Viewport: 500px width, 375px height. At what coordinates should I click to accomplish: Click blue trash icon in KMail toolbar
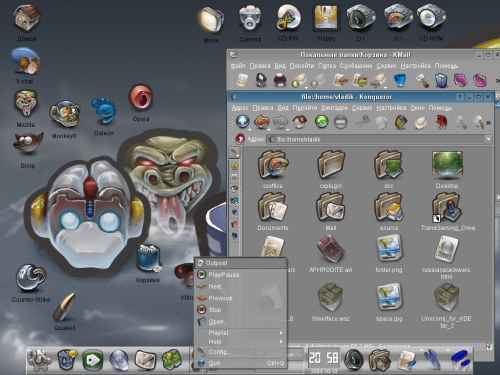tap(400, 80)
